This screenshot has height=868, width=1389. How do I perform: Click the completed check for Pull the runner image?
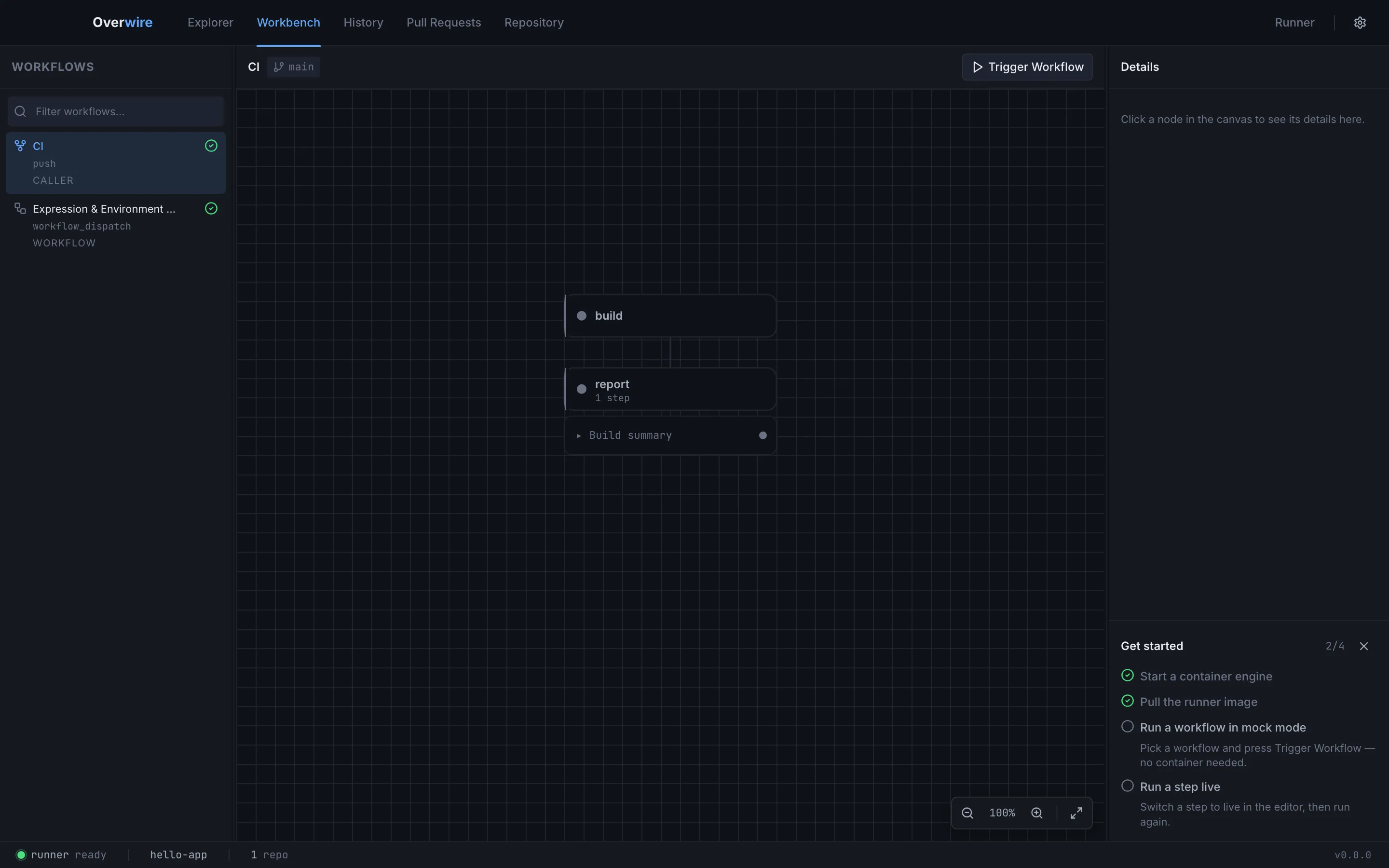click(1127, 701)
